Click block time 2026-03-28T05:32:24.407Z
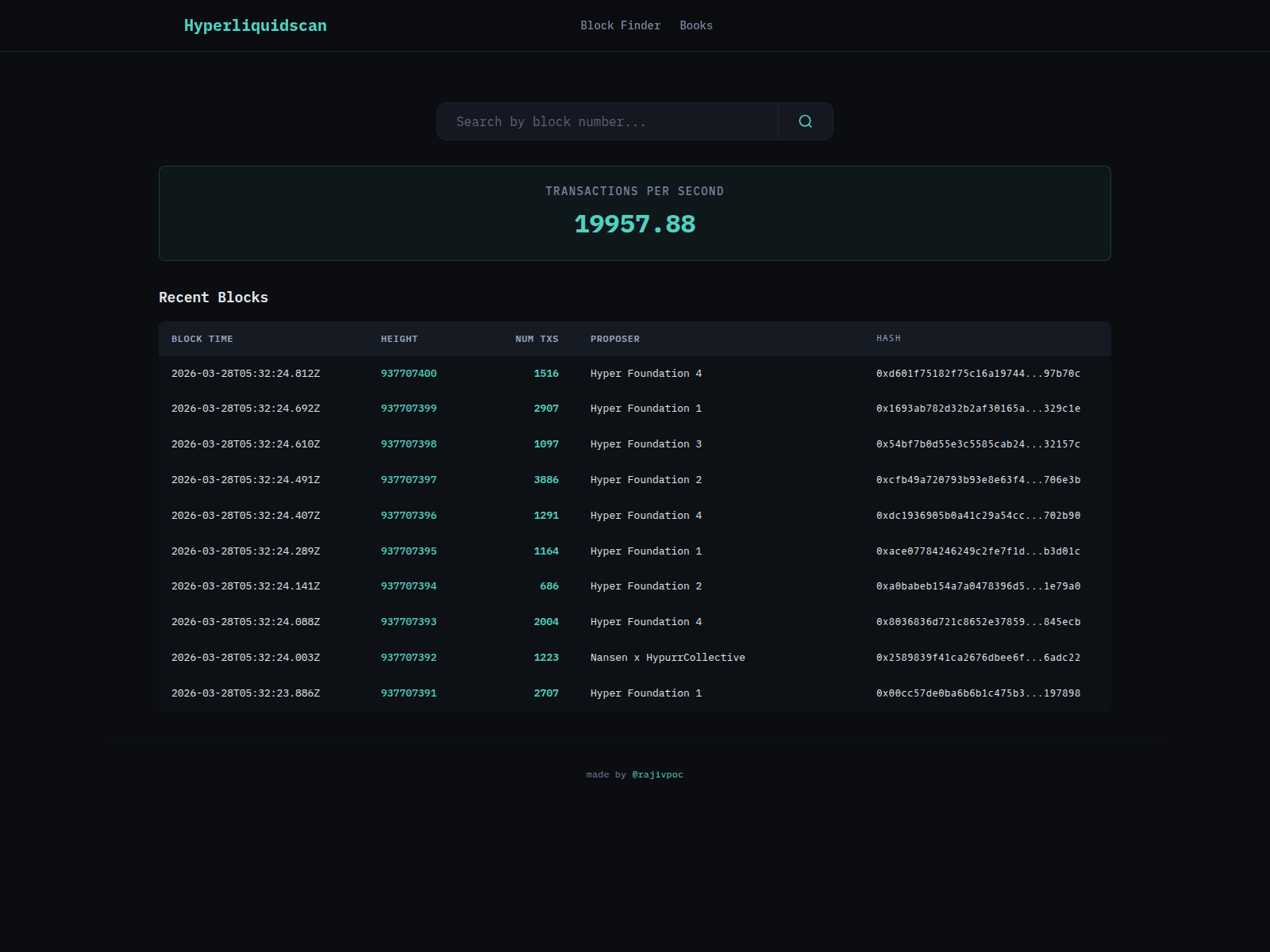This screenshot has height=952, width=1270. [246, 516]
